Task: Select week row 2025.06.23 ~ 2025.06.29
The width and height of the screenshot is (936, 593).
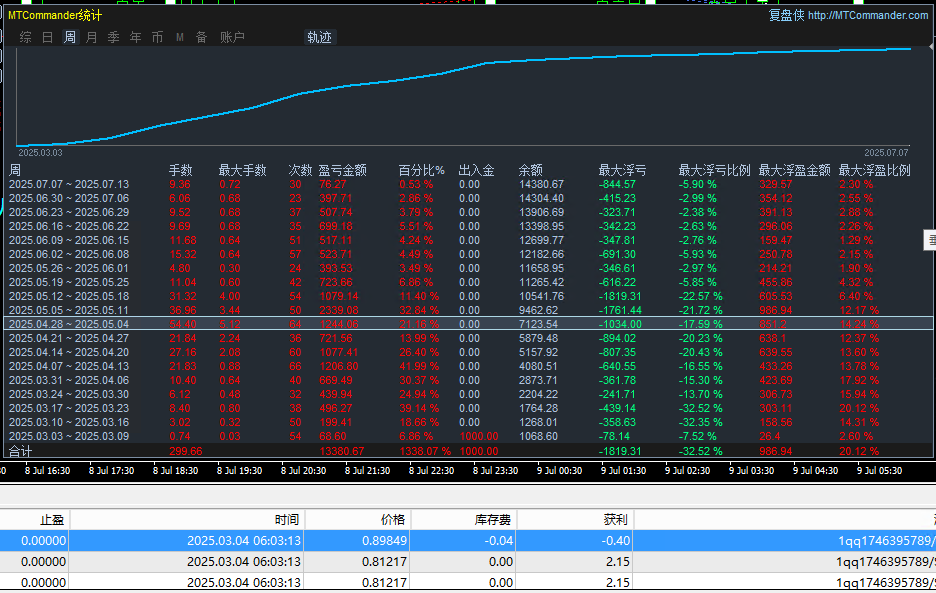Action: (x=468, y=213)
